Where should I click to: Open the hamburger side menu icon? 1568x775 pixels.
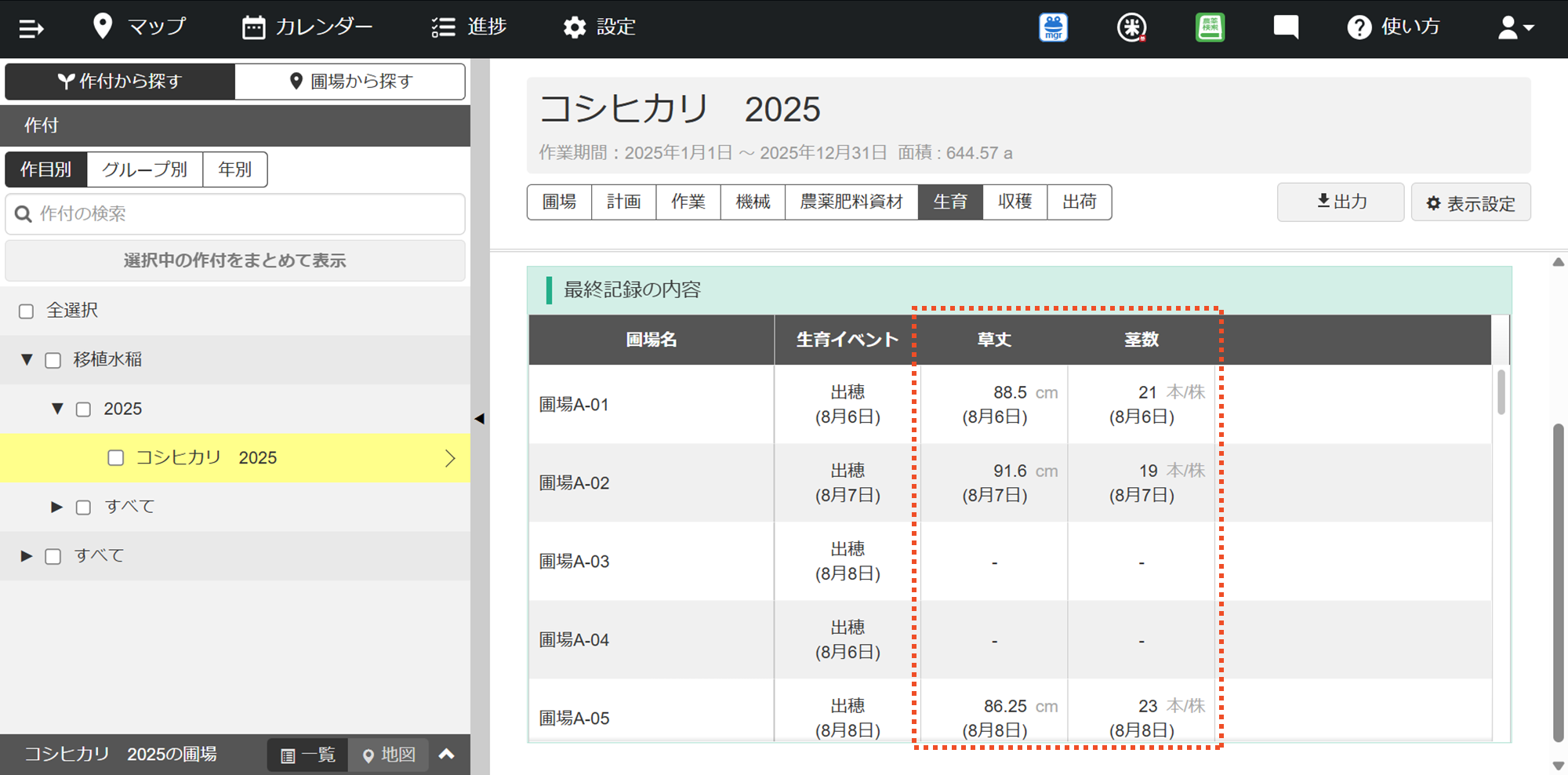click(x=31, y=29)
